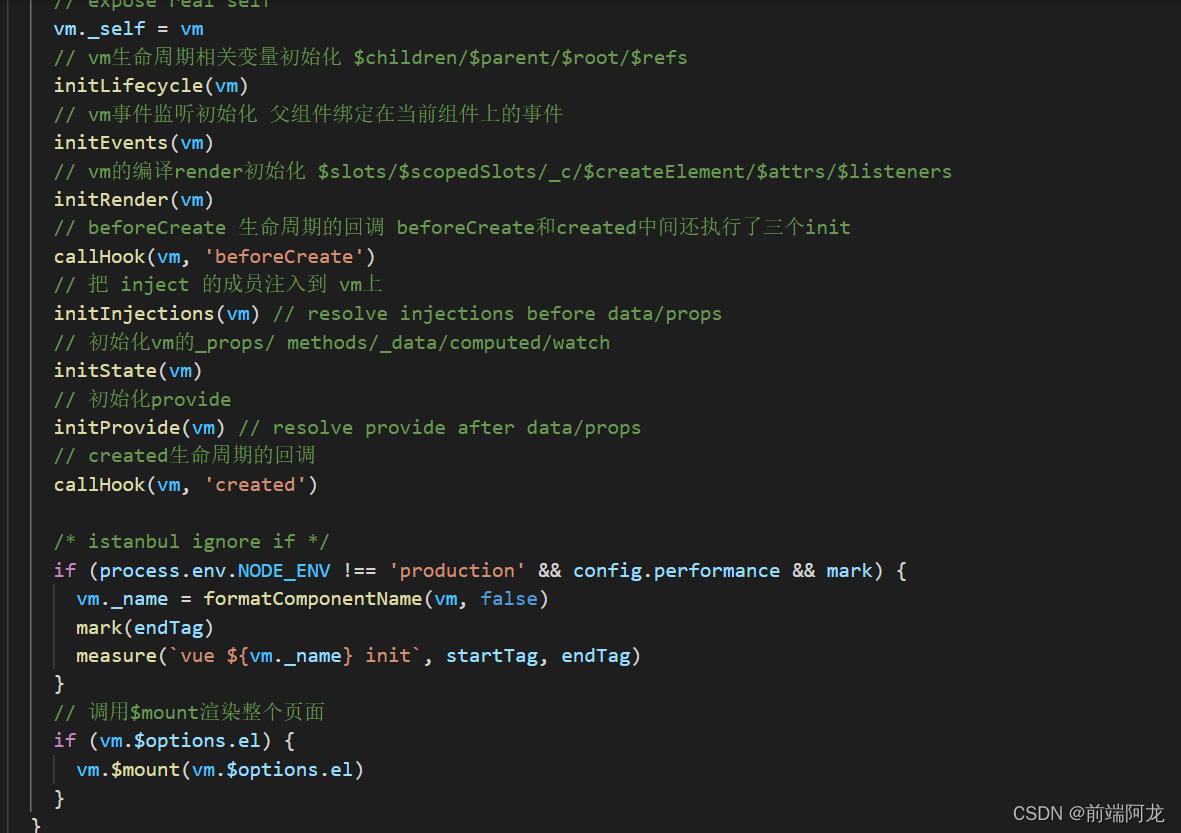The height and width of the screenshot is (833, 1181).
Task: Click the initProvide(vm) call
Action: [139, 429]
